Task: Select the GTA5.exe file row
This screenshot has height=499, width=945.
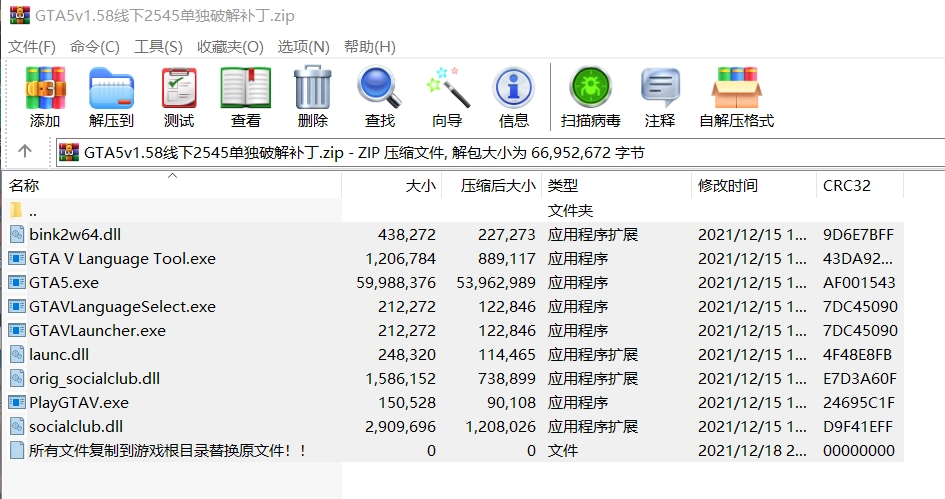Action: pos(64,282)
